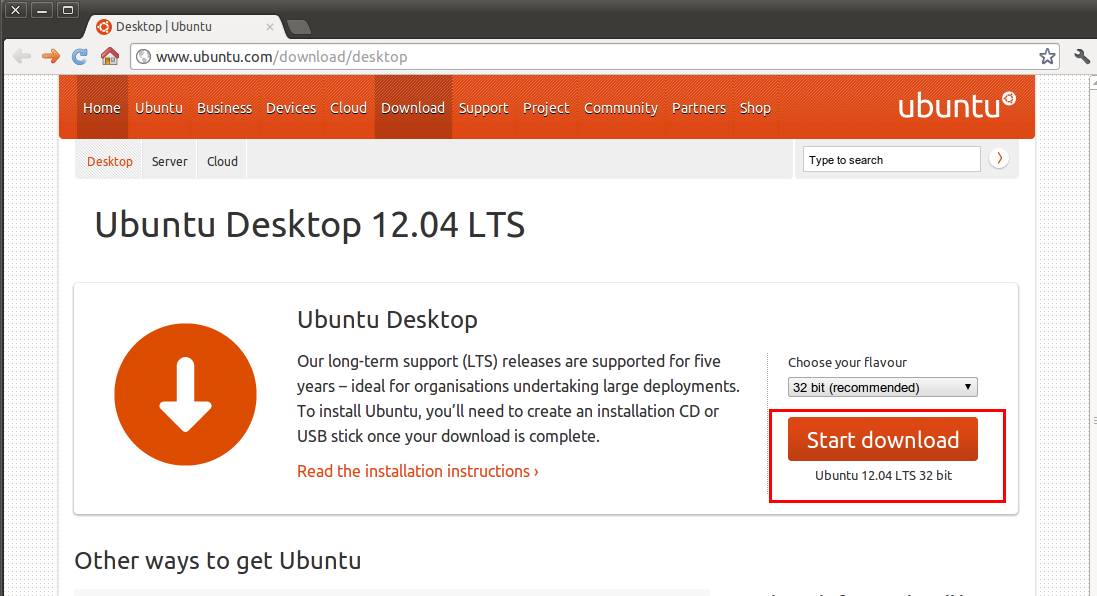Focus the Type to search field

891,159
